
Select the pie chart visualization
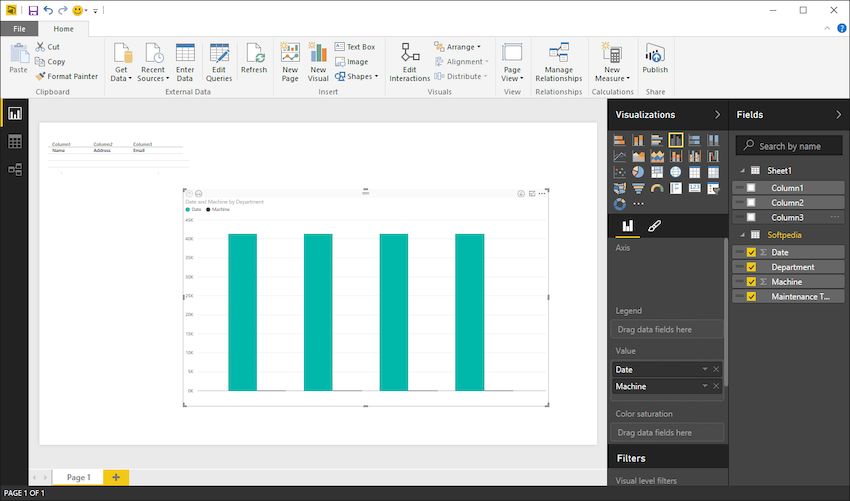[637, 172]
